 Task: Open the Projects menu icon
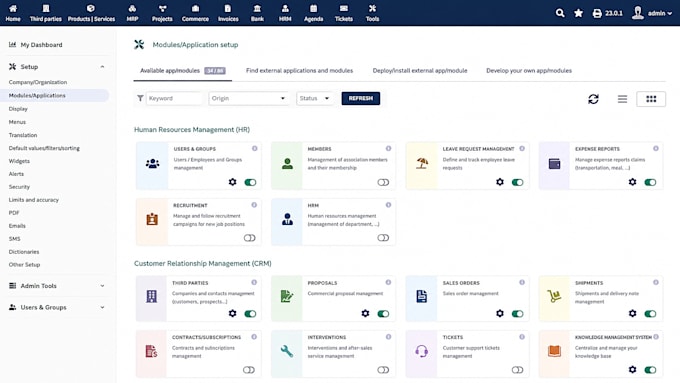coord(162,9)
